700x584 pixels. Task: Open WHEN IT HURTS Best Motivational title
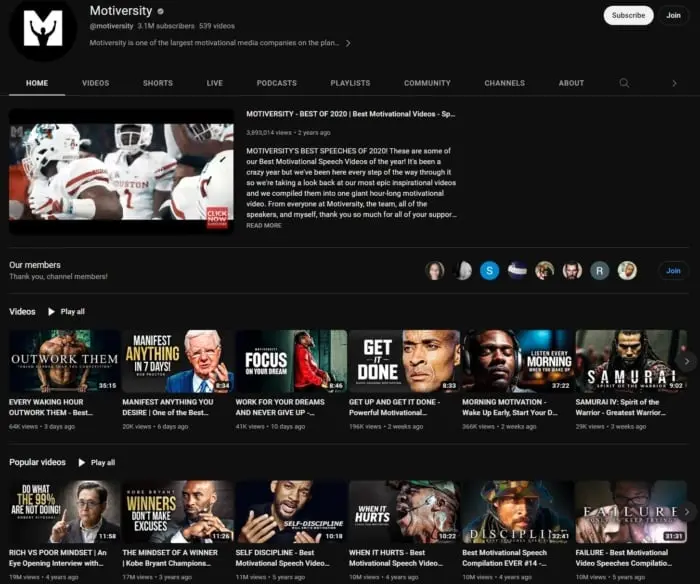pos(396,558)
